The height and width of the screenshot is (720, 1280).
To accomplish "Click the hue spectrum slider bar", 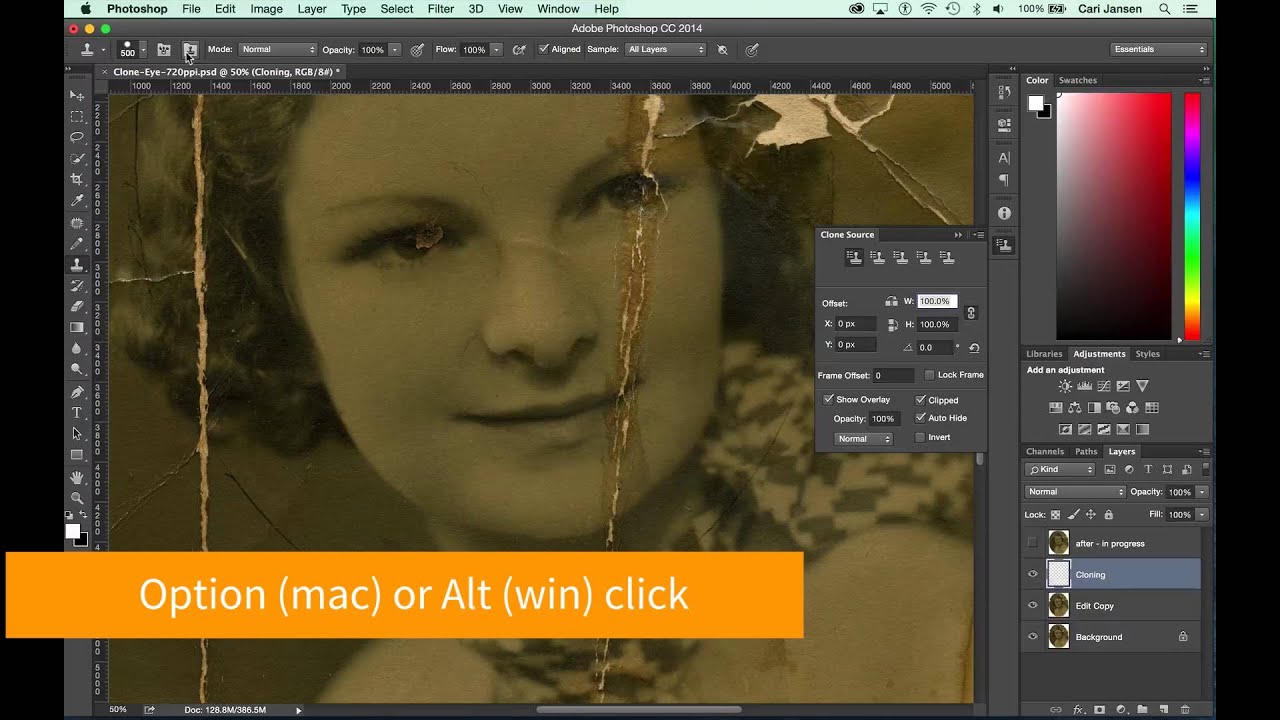I will point(1192,217).
